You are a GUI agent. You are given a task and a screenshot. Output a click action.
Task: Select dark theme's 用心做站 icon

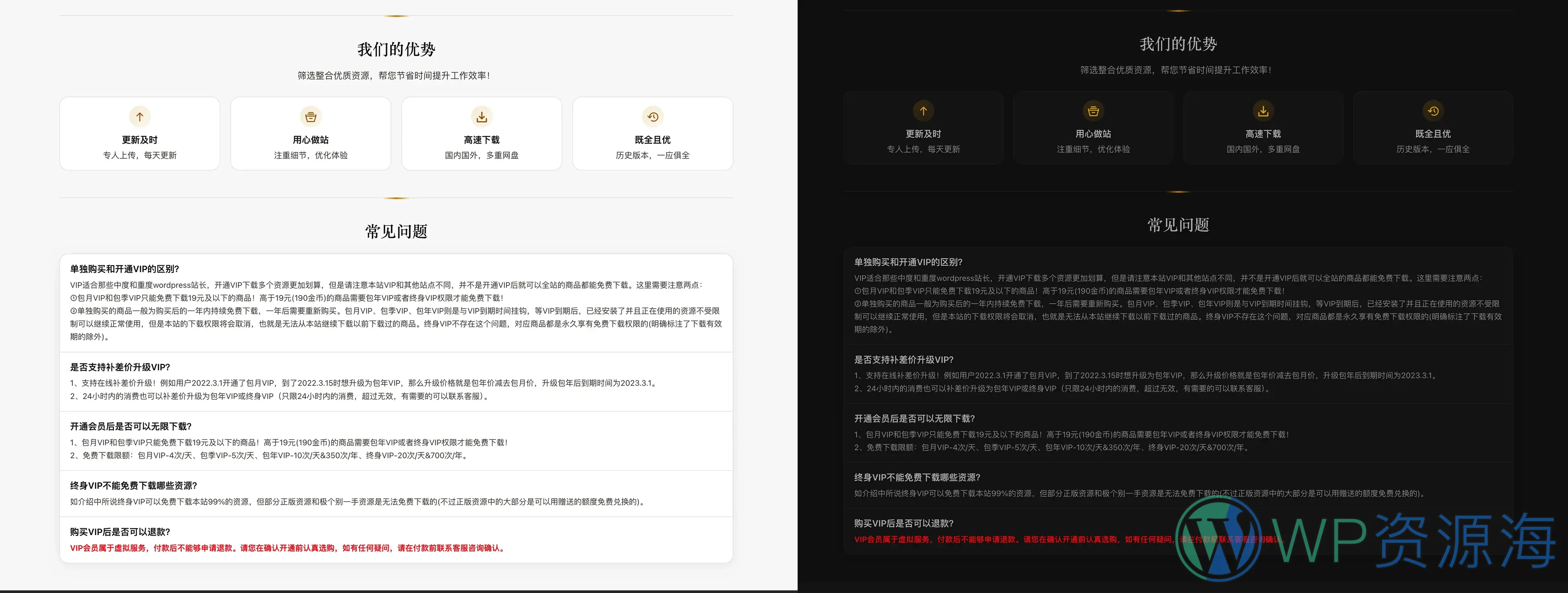pyautogui.click(x=1093, y=111)
